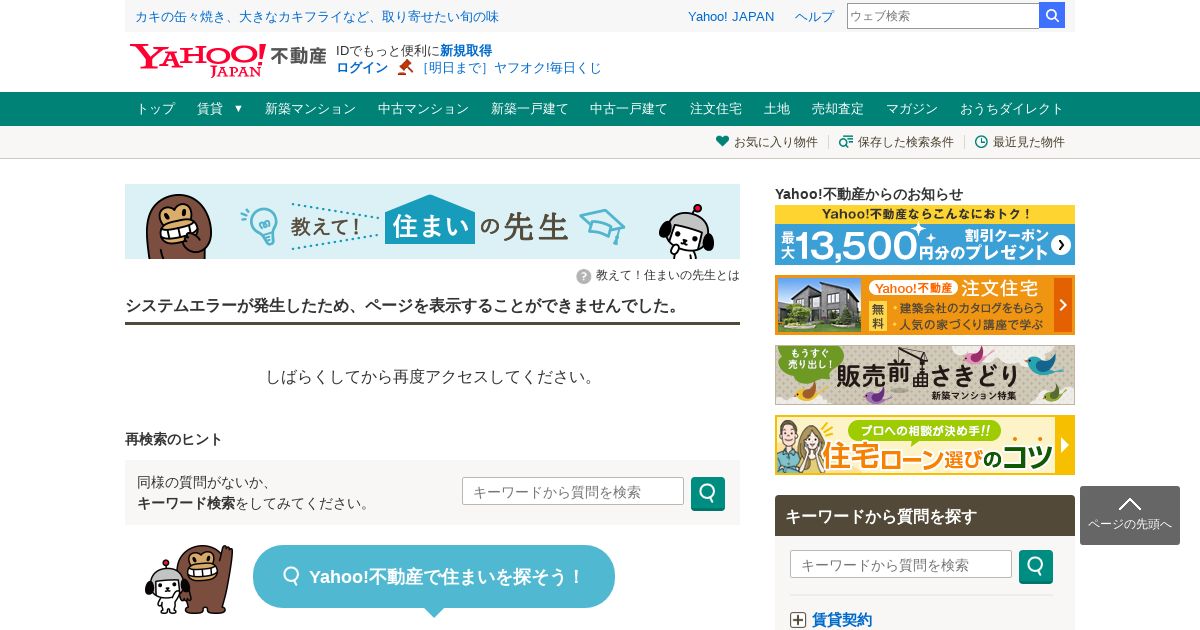Click the Yahoo! JAPAN link at top
Image resolution: width=1200 pixels, height=630 pixels.
(731, 16)
